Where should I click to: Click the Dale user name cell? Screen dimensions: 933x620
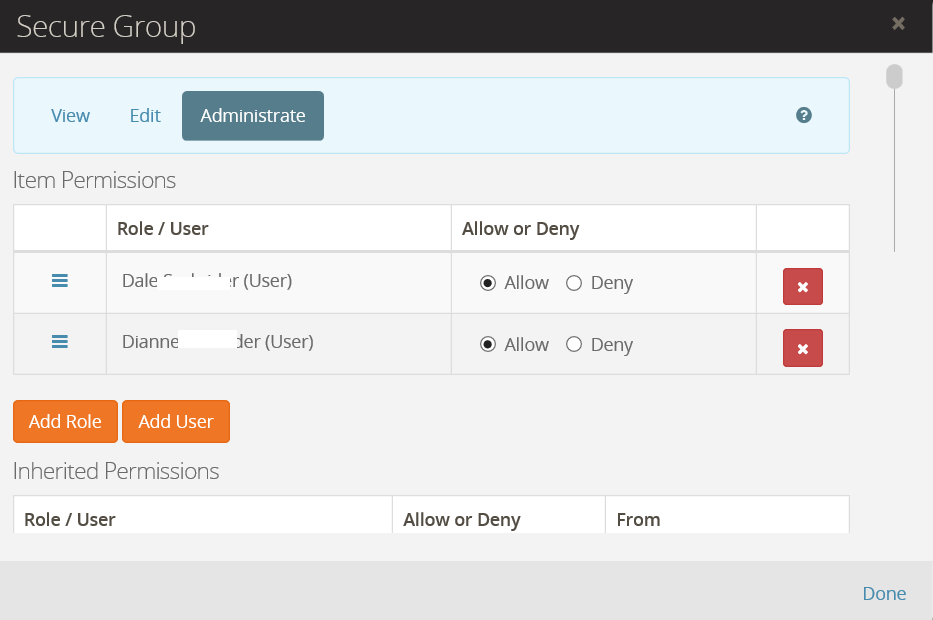pyautogui.click(x=206, y=282)
